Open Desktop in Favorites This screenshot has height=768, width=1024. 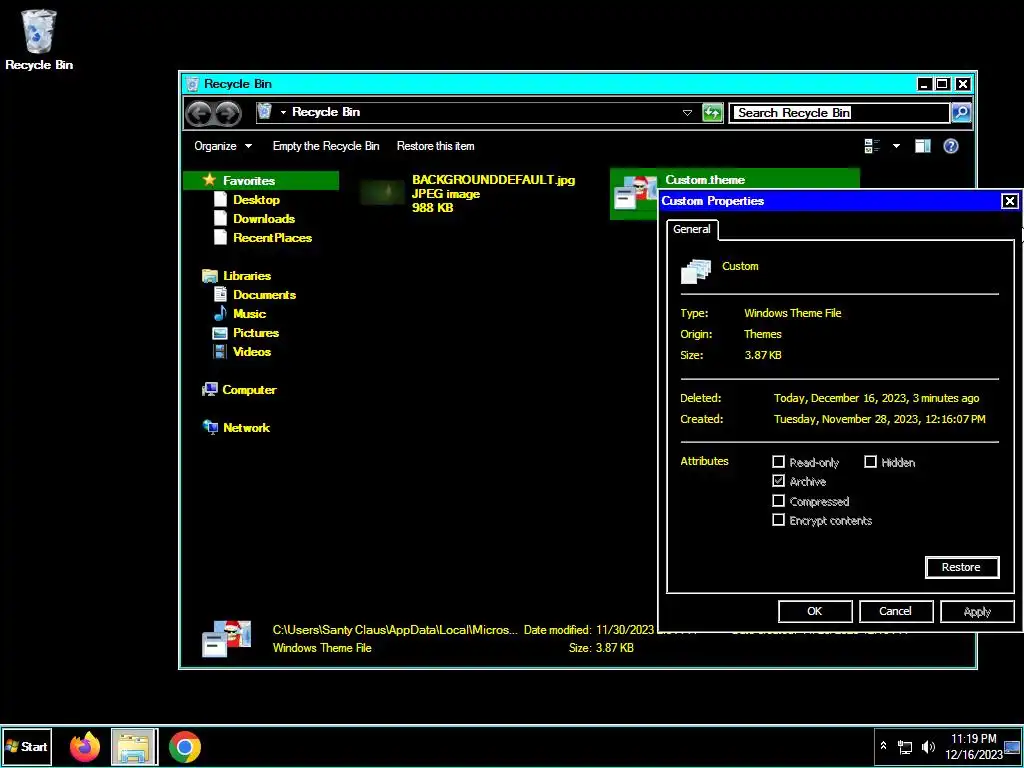point(256,200)
